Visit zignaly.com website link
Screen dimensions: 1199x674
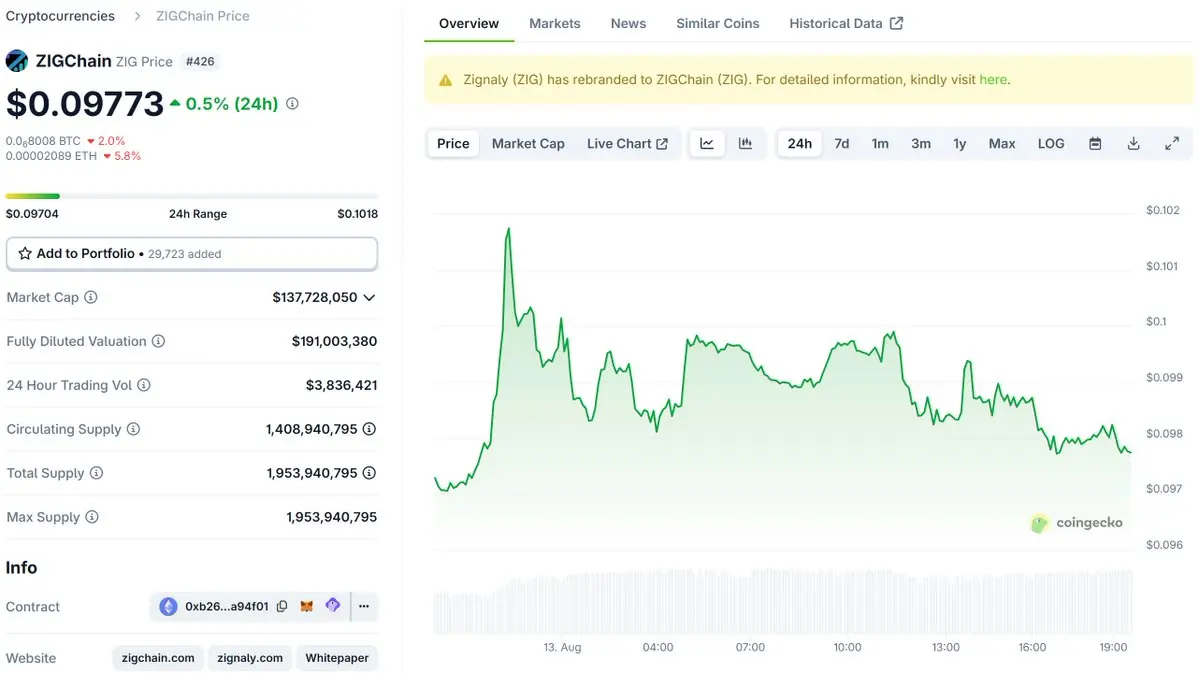(x=250, y=658)
